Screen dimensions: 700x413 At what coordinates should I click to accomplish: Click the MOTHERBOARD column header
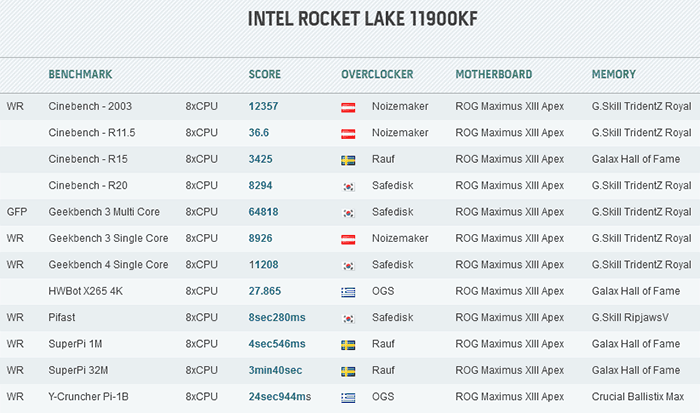click(x=494, y=74)
